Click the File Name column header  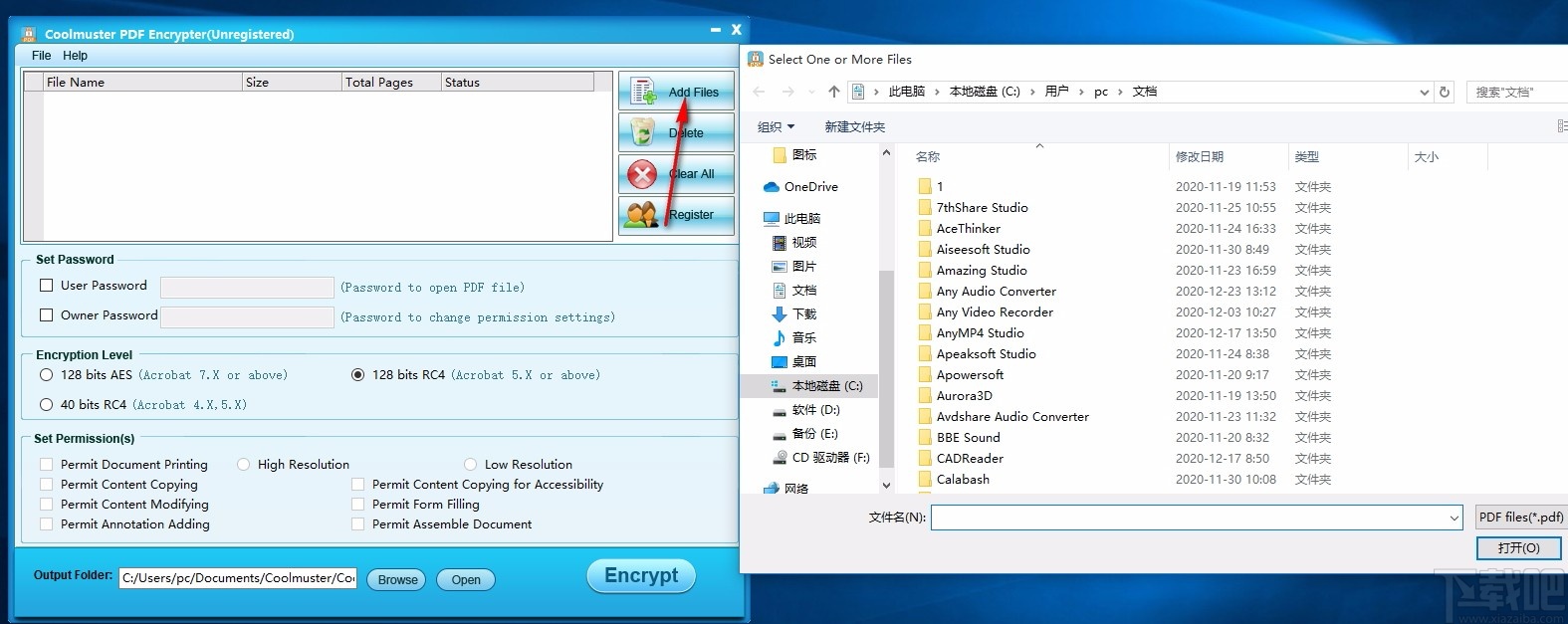(x=142, y=82)
